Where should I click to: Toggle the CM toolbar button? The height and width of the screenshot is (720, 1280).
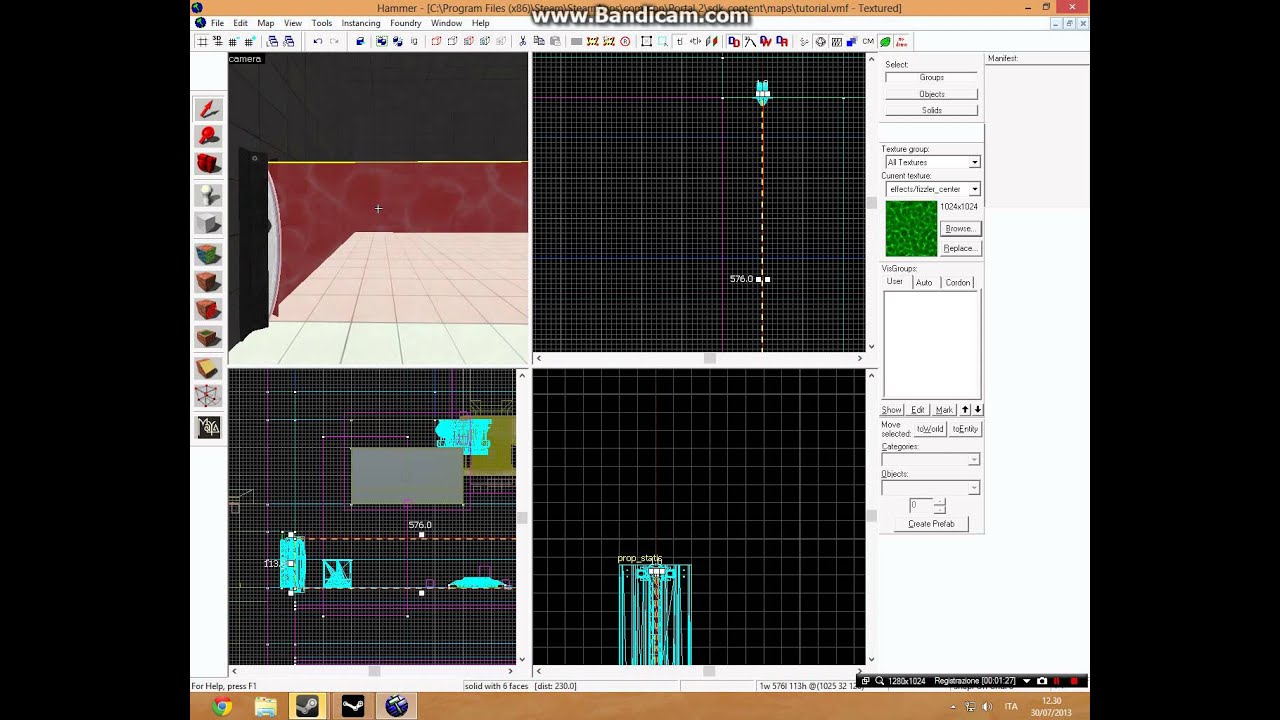click(x=868, y=41)
